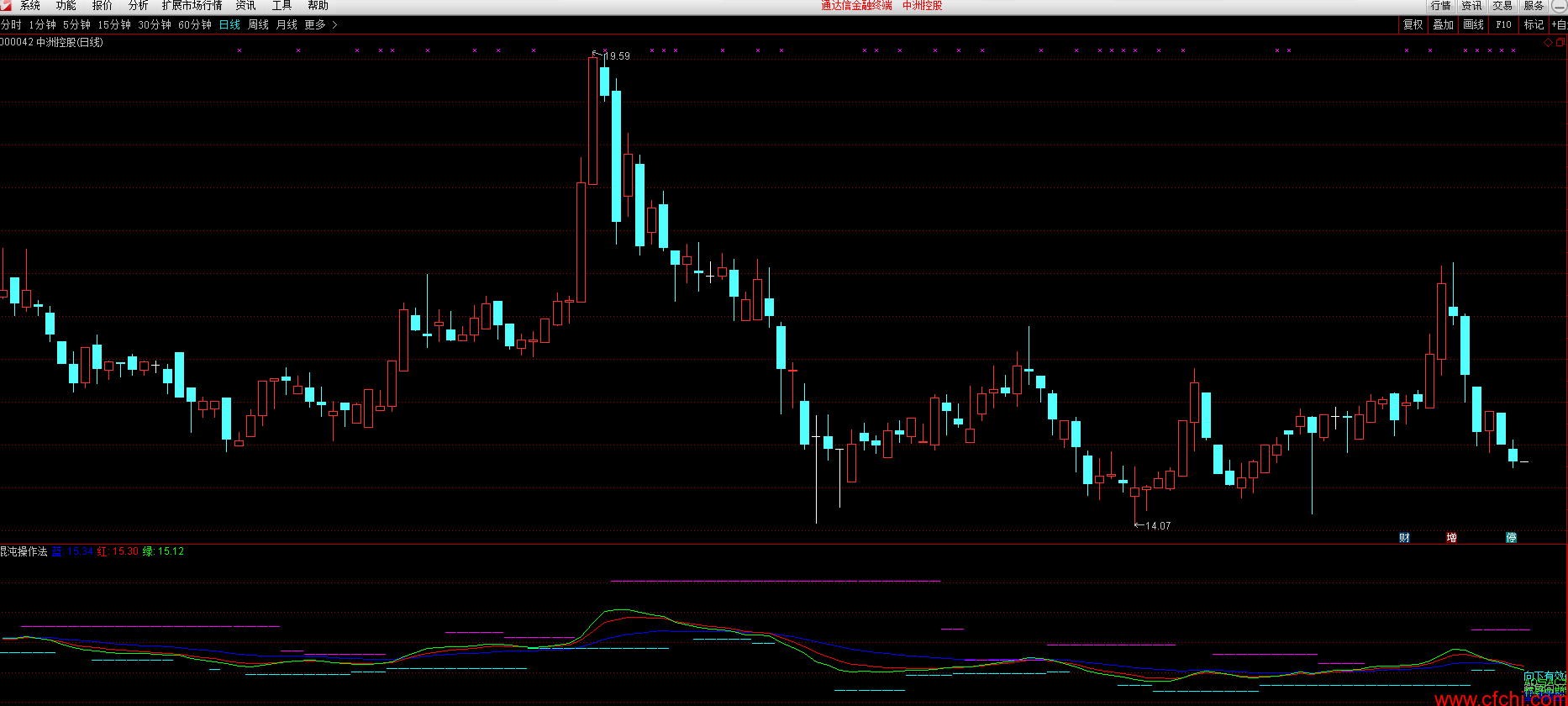Viewport: 1568px width, 706px height.
Task: Click the 财 info marker
Action: point(1404,538)
